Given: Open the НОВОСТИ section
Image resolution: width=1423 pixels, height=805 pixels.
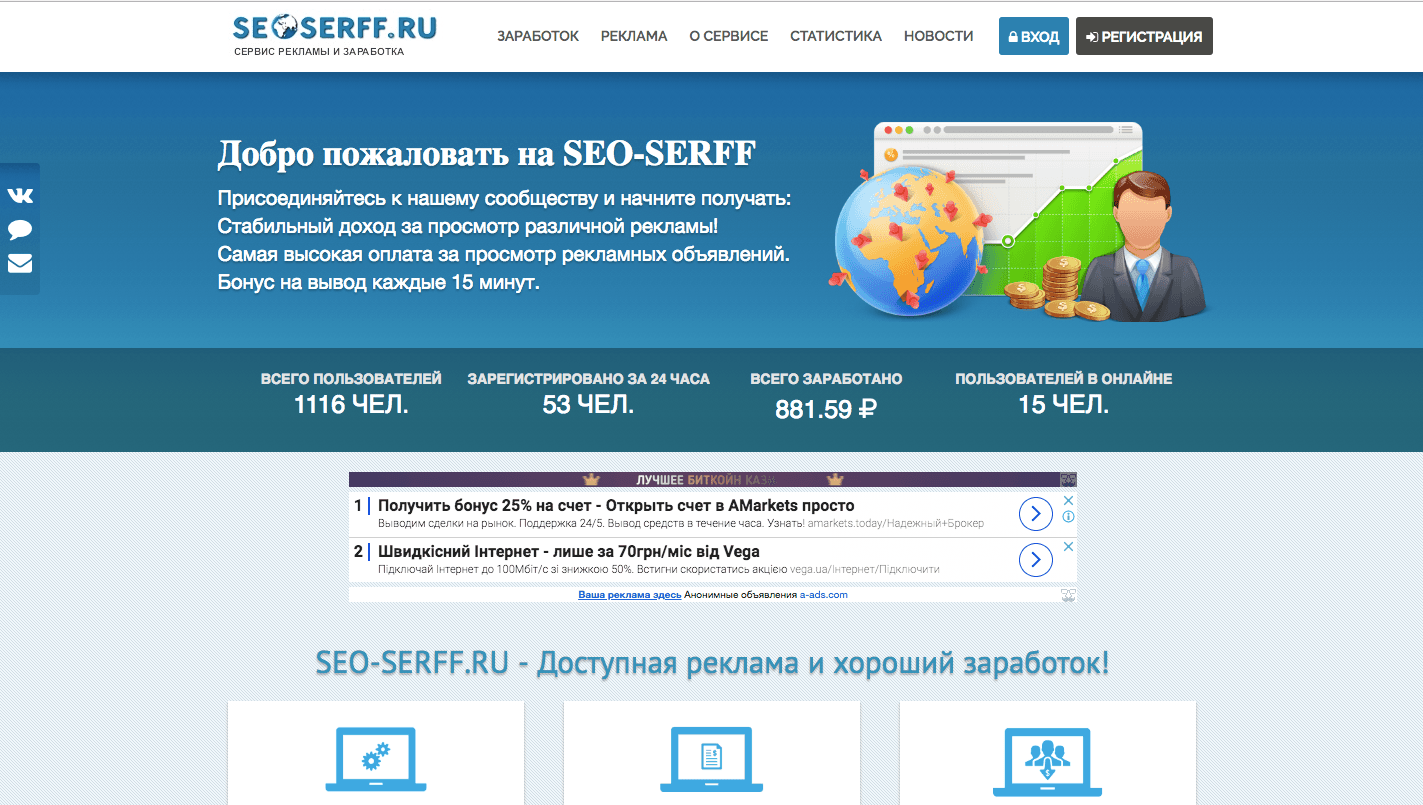Looking at the screenshot, I should (x=938, y=35).
